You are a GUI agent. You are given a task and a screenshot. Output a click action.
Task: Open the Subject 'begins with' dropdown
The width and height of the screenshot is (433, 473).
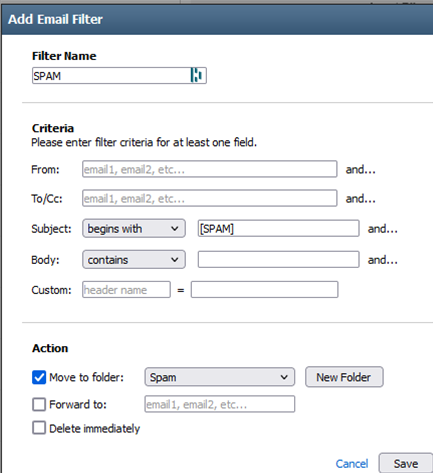click(x=134, y=229)
